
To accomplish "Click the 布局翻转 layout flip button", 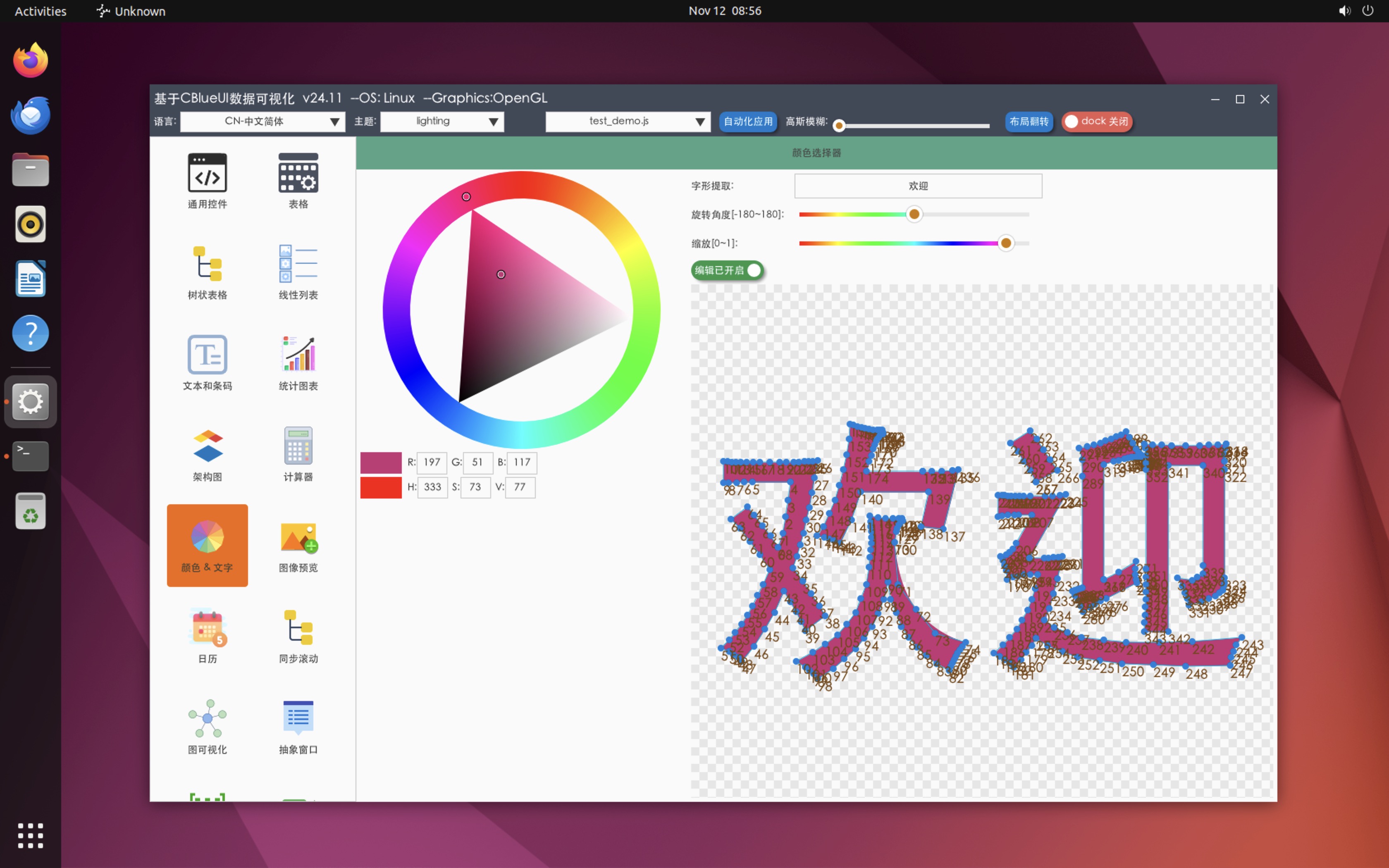I will (1029, 121).
